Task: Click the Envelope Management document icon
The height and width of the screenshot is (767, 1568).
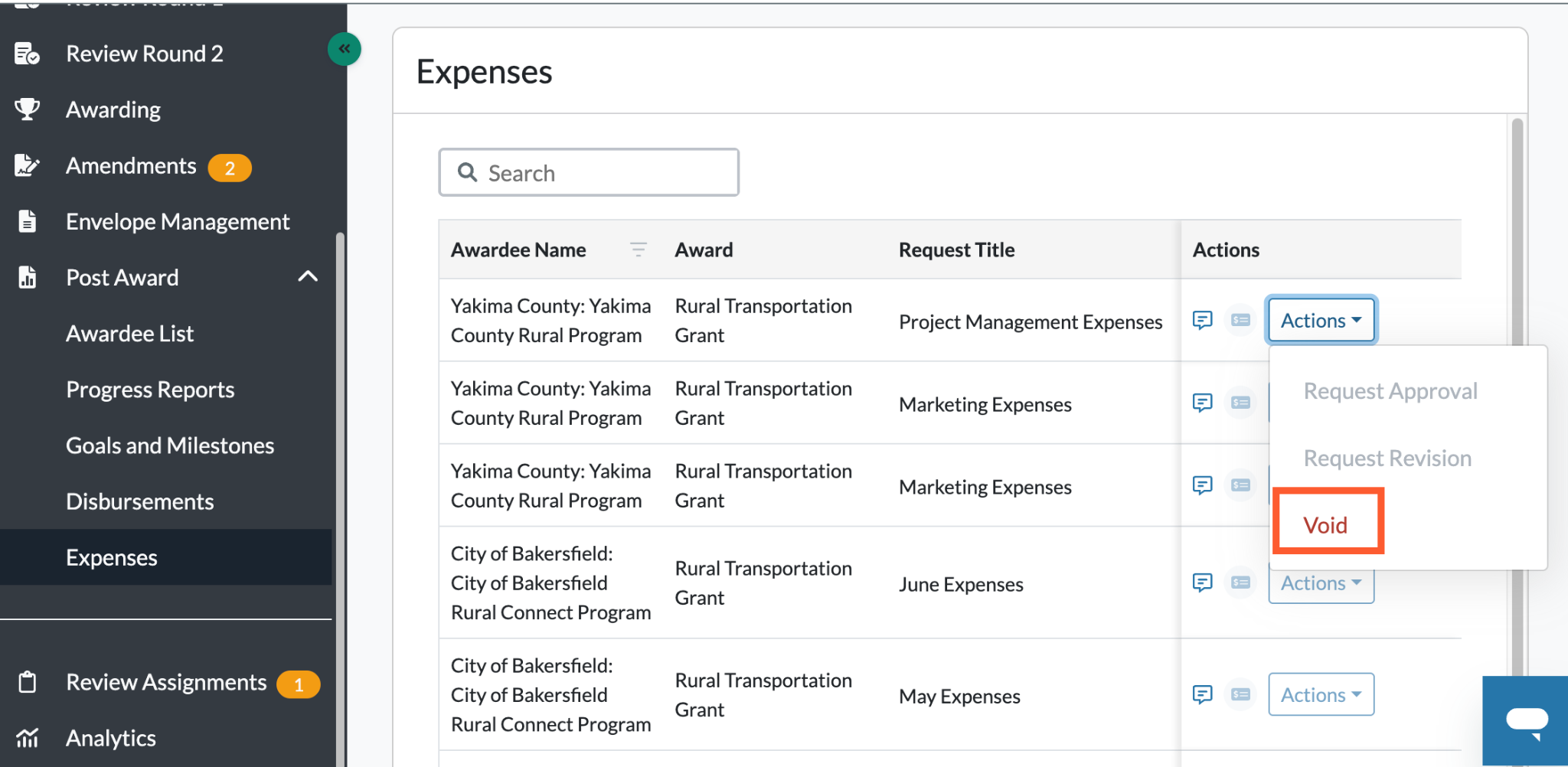Action: point(27,221)
